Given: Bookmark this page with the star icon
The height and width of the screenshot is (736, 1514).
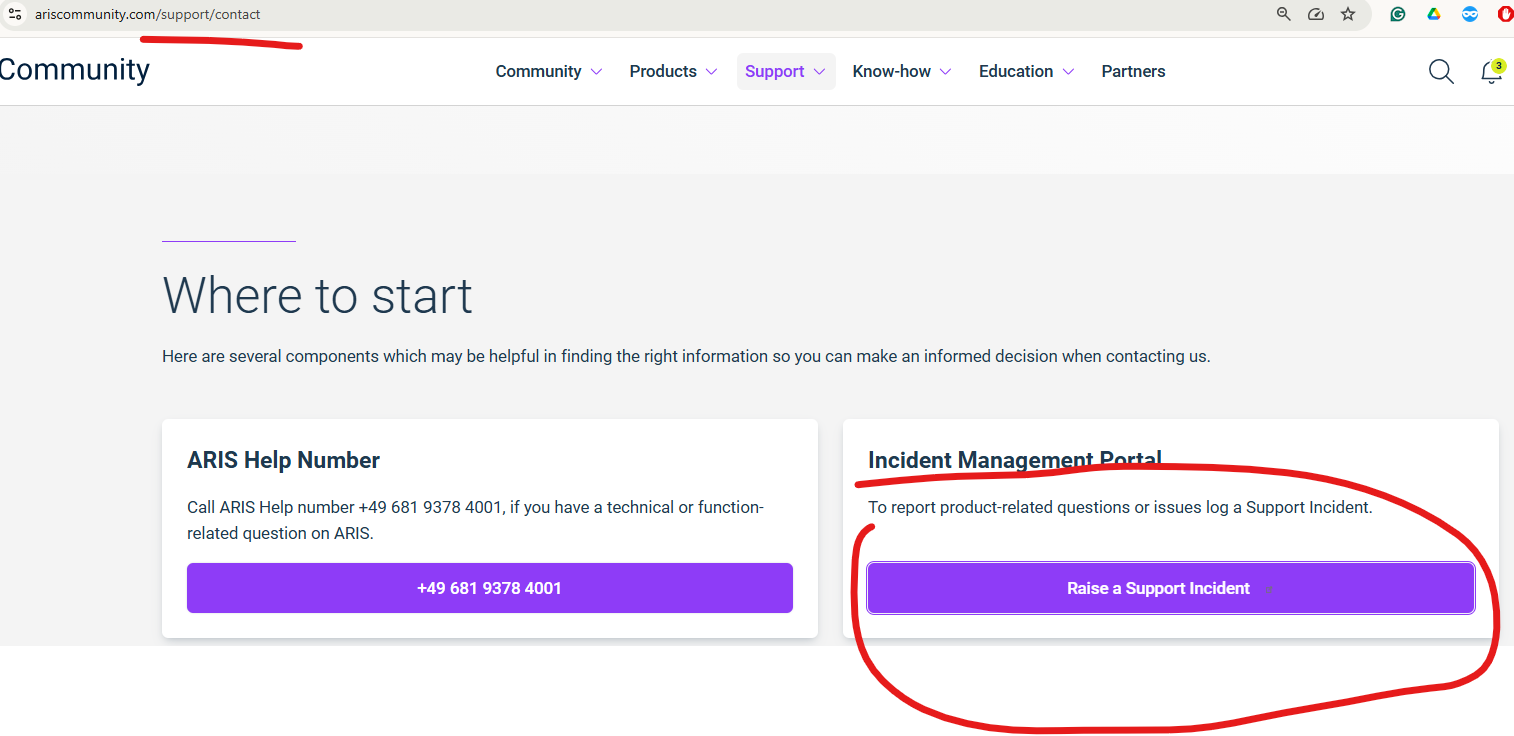Looking at the screenshot, I should click(x=1348, y=14).
